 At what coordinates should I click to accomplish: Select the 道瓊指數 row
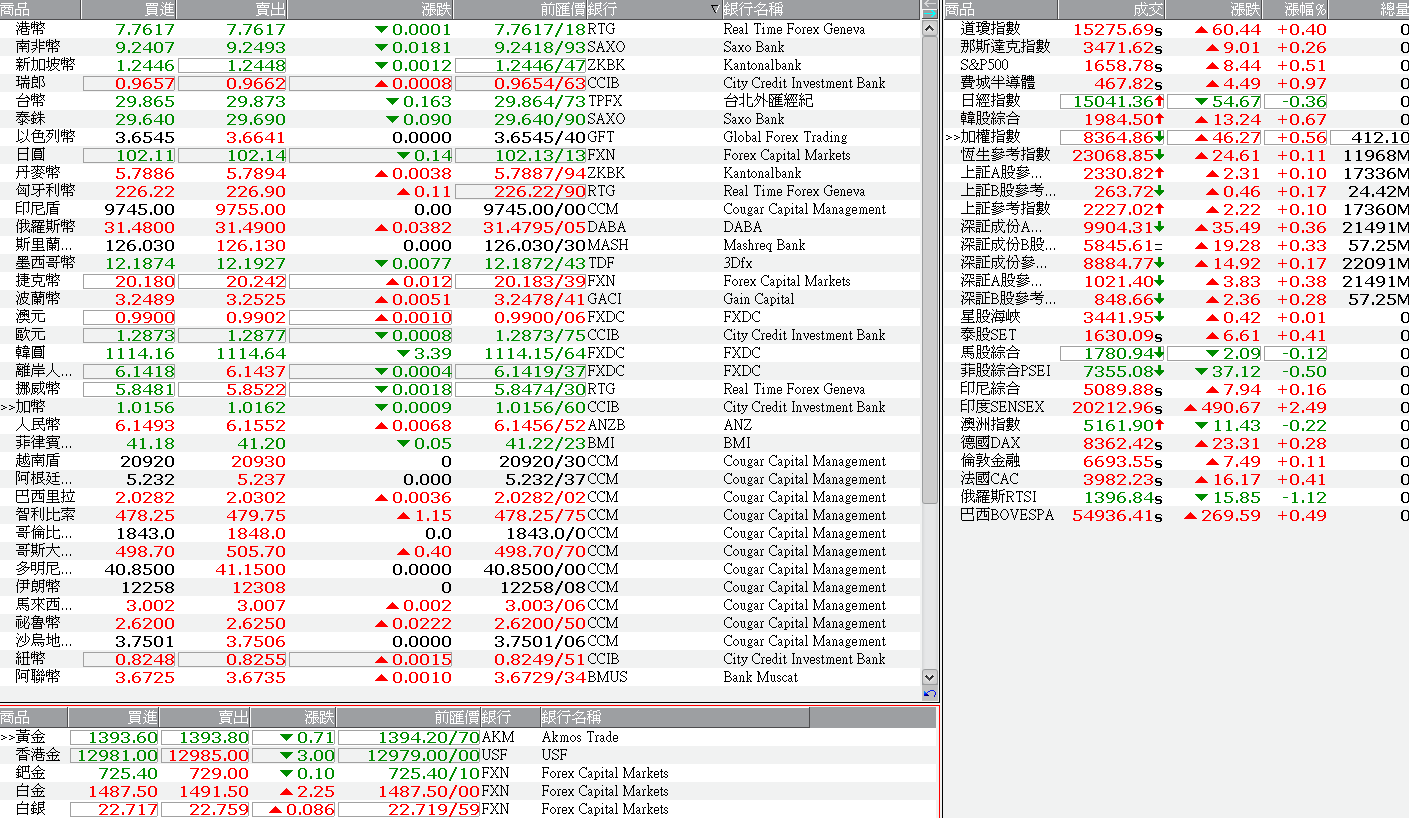pos(1177,29)
